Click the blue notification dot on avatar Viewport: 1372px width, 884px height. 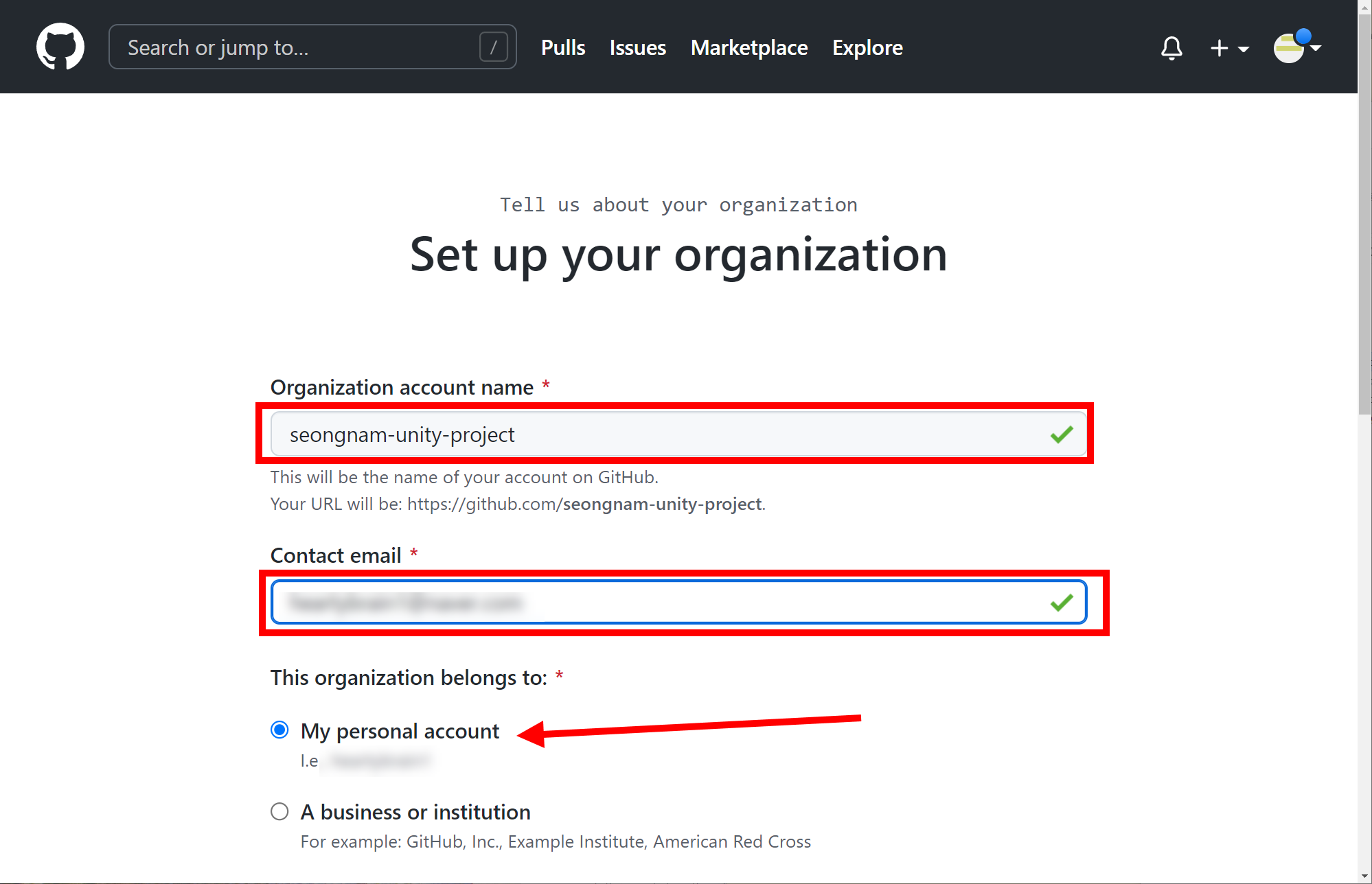1303,36
